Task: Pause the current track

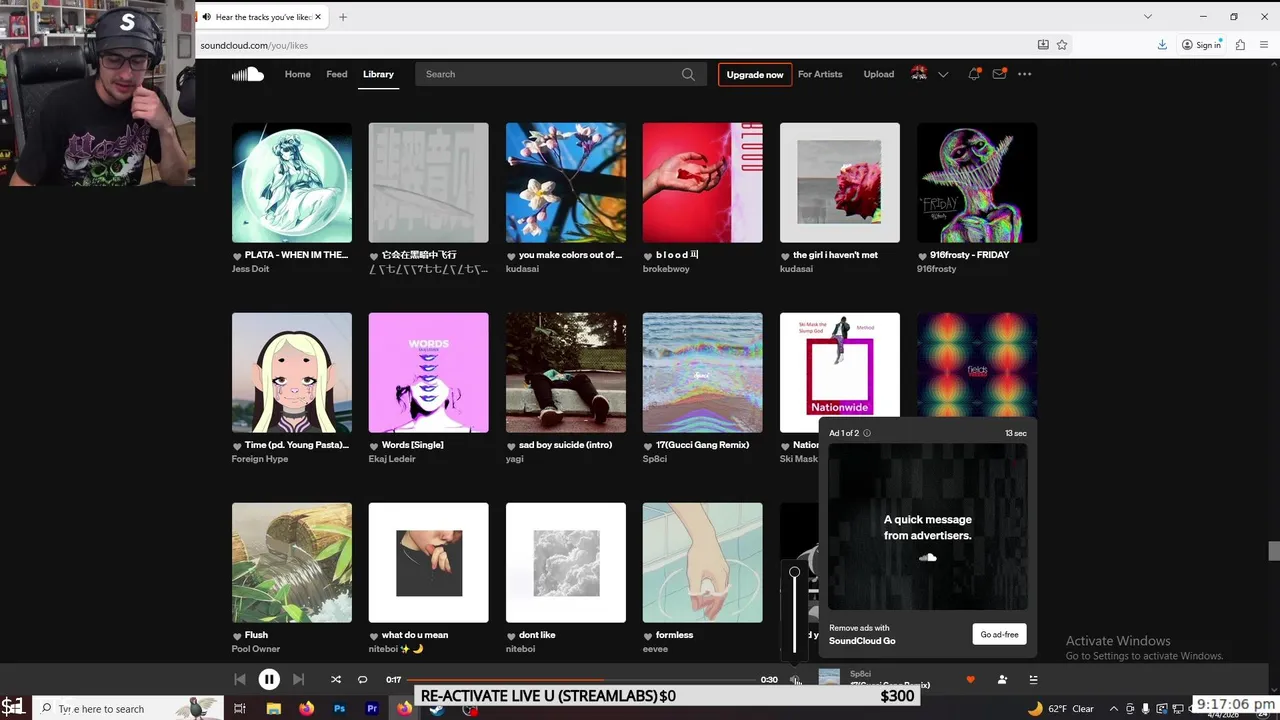Action: tap(269, 679)
